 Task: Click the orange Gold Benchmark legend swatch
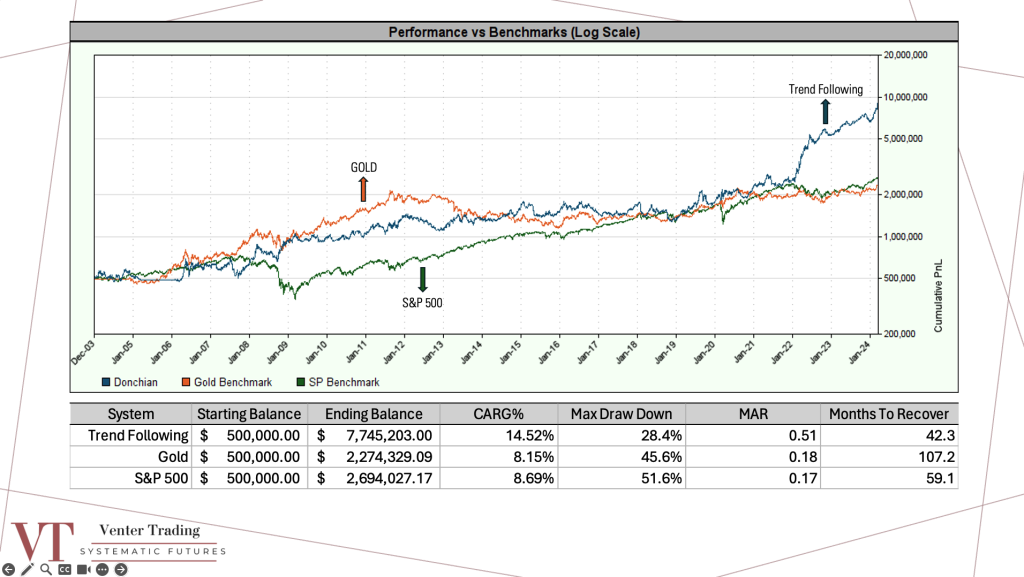click(x=185, y=382)
